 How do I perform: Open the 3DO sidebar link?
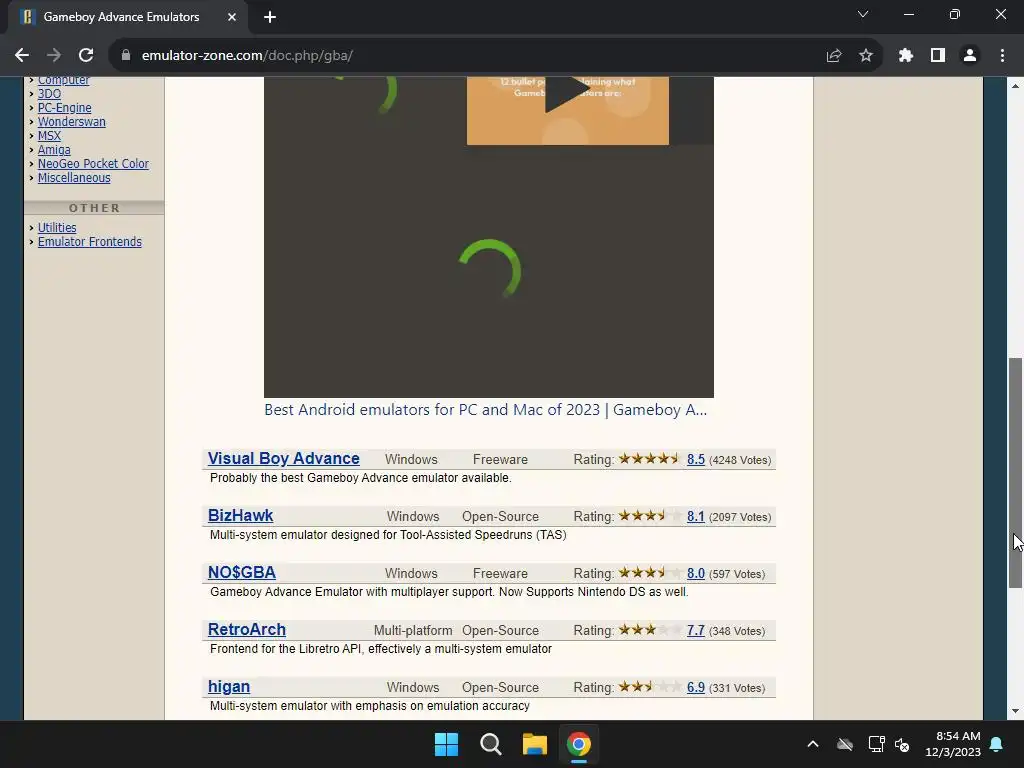49,93
